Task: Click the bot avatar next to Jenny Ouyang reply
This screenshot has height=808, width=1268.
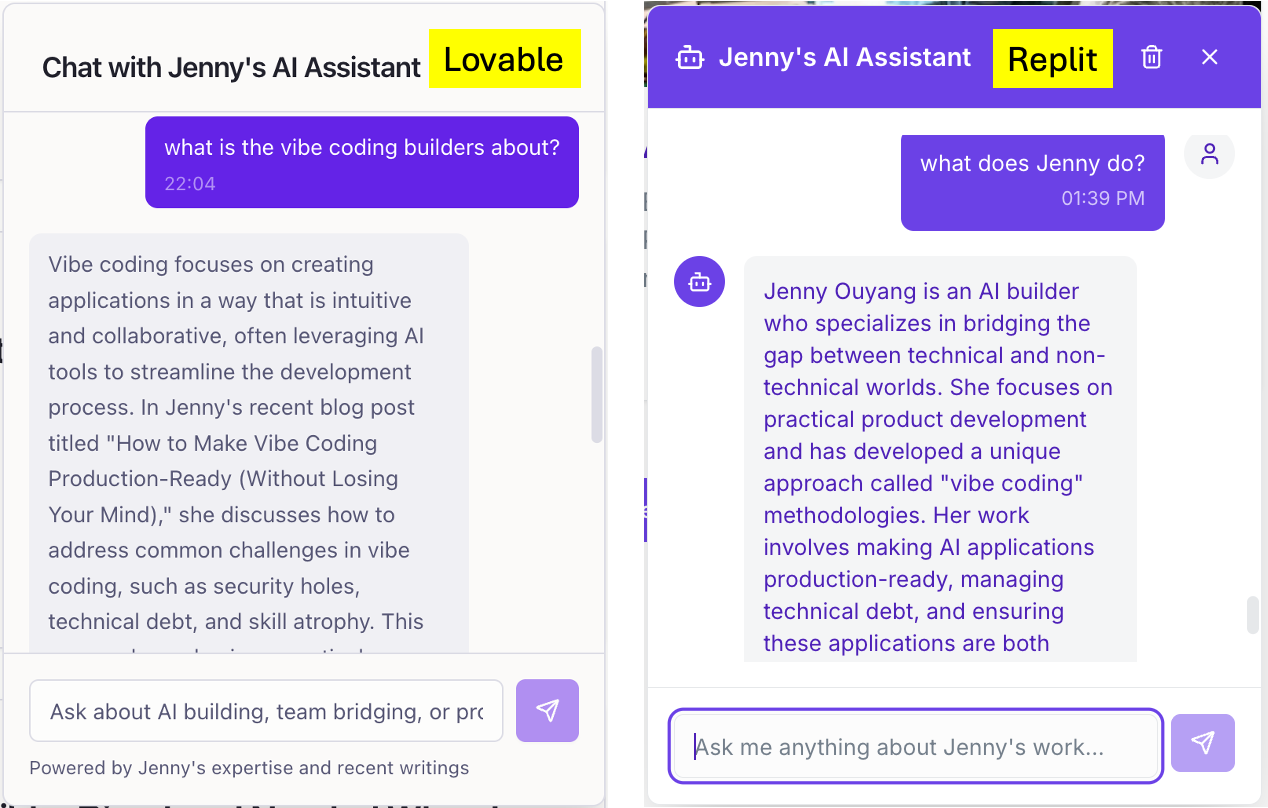Action: click(700, 282)
